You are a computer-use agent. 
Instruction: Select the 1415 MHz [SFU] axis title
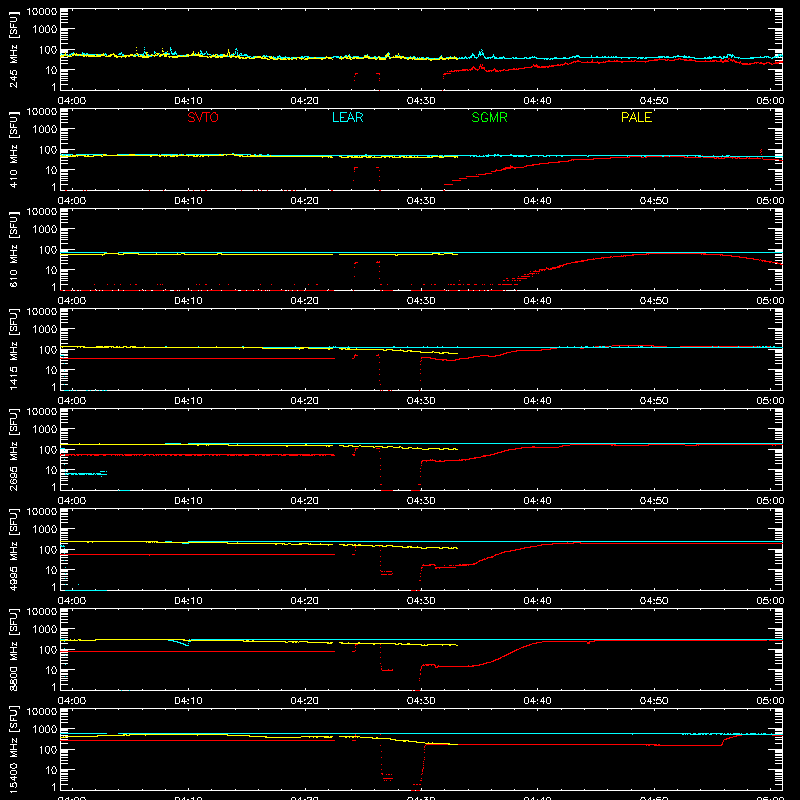[x=14, y=349]
